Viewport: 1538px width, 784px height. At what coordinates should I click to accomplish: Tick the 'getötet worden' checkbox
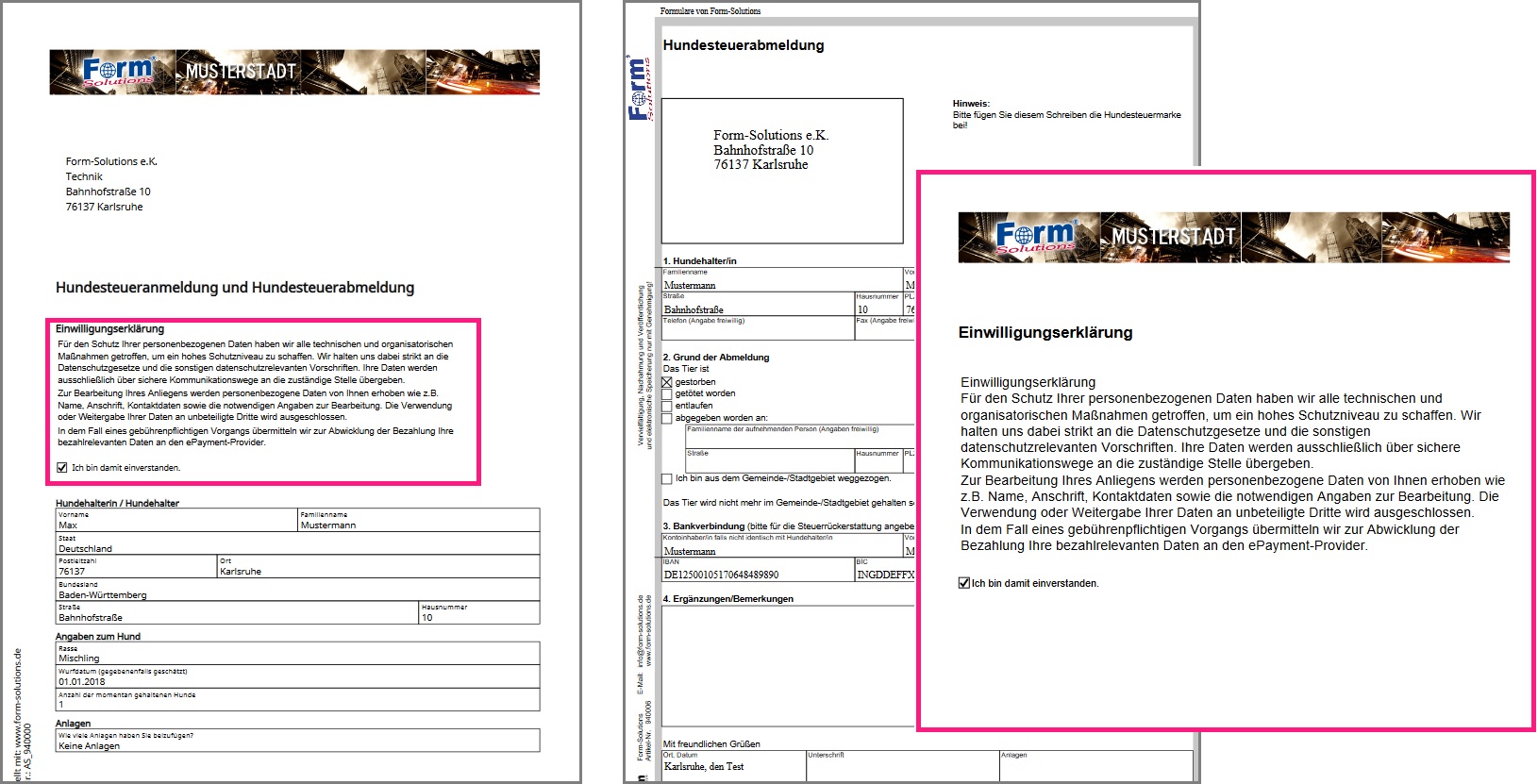coord(667,394)
